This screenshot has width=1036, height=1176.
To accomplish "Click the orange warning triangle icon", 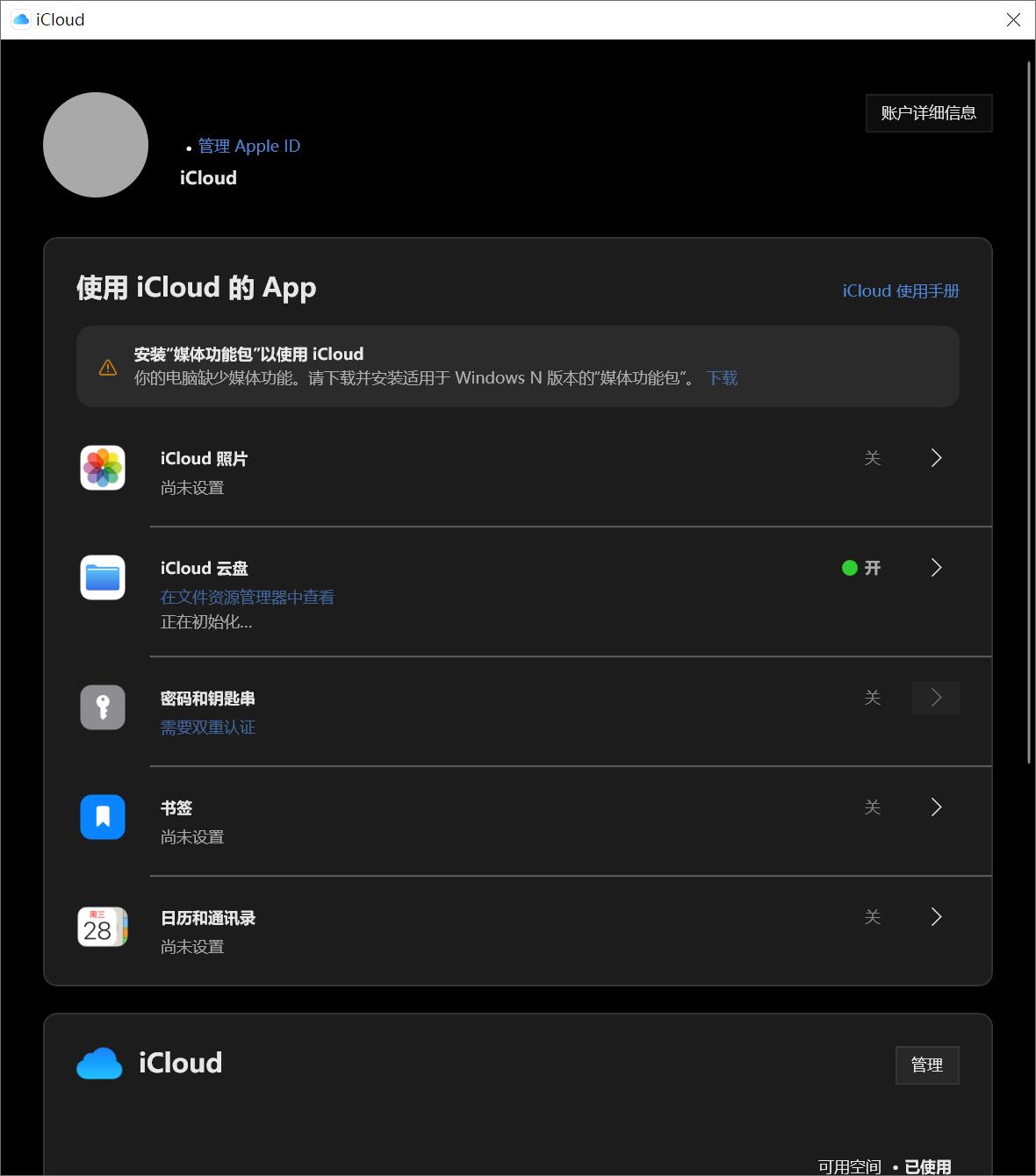I will (108, 367).
